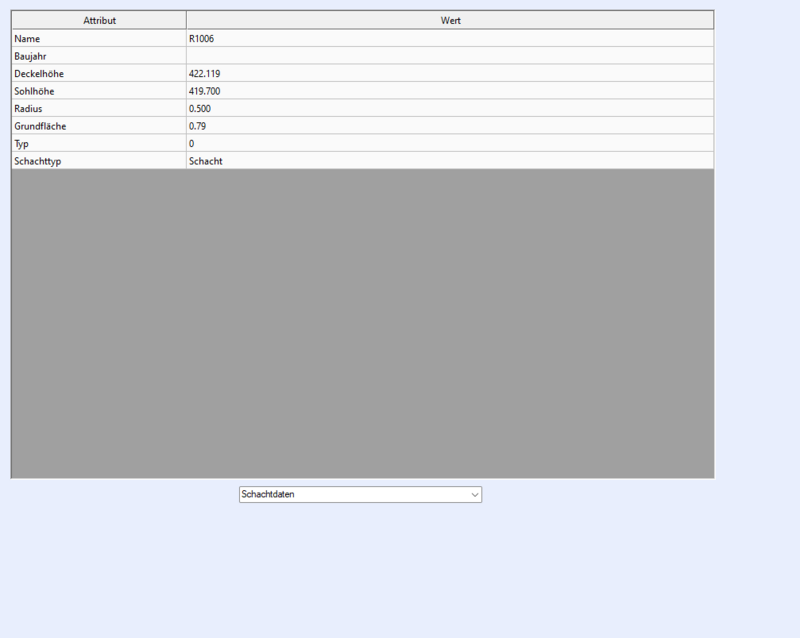Viewport: 800px width, 638px height.
Task: Open the Schachtdaten dropdown
Action: pos(360,494)
